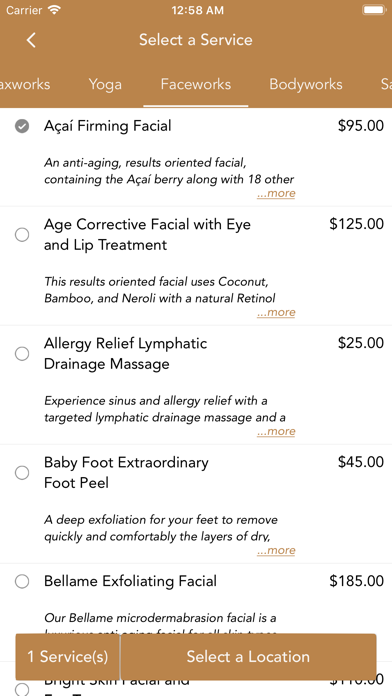This screenshot has width=392, height=696.
Task: Expand more text for Age Corrective Facial
Action: [276, 312]
